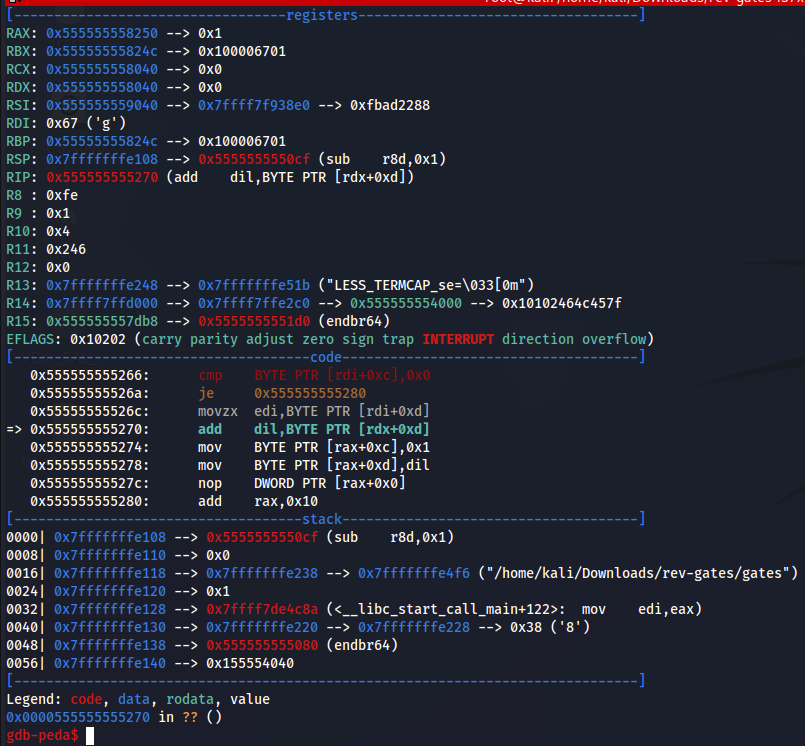Click R14 address 0x7ffff7ffd000
This screenshot has width=805, height=746.
coord(102,303)
